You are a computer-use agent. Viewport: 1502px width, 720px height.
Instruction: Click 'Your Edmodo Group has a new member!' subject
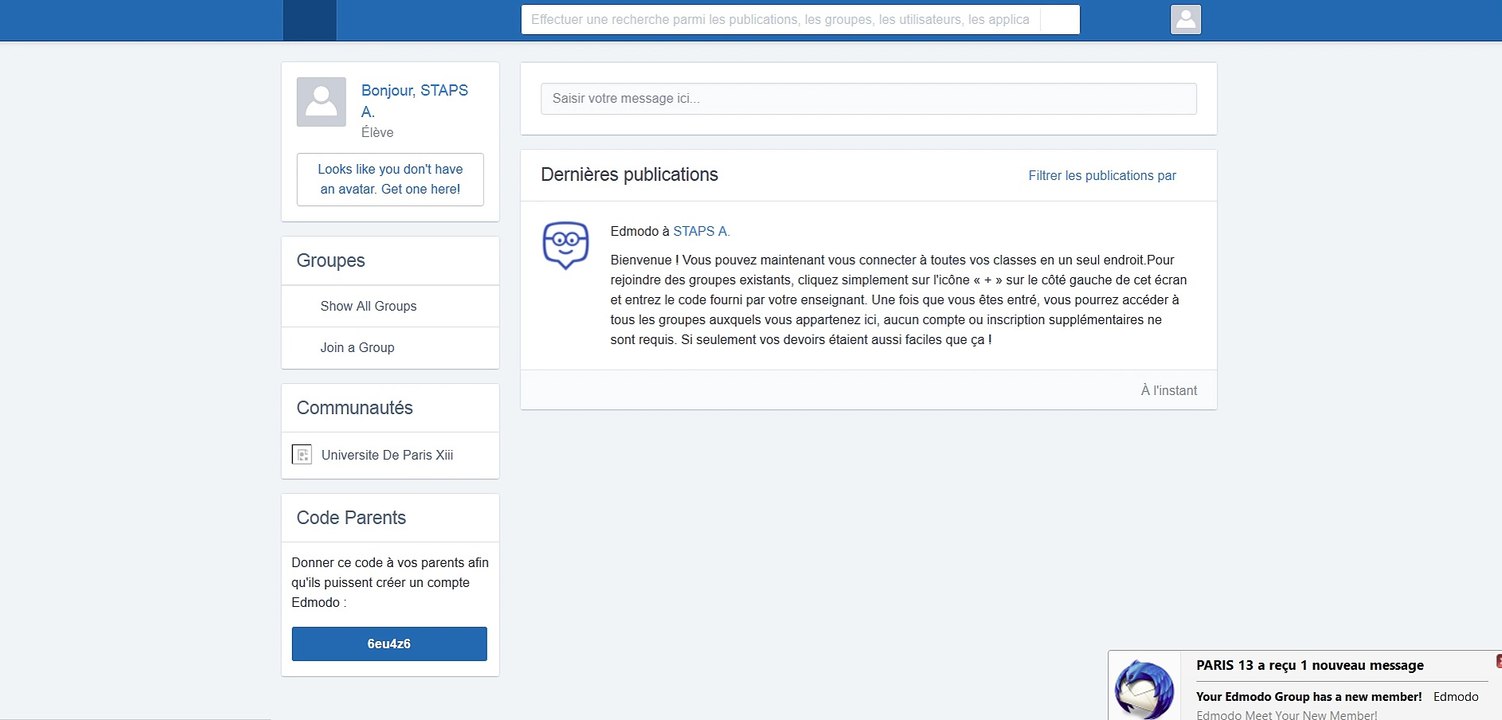click(1309, 696)
